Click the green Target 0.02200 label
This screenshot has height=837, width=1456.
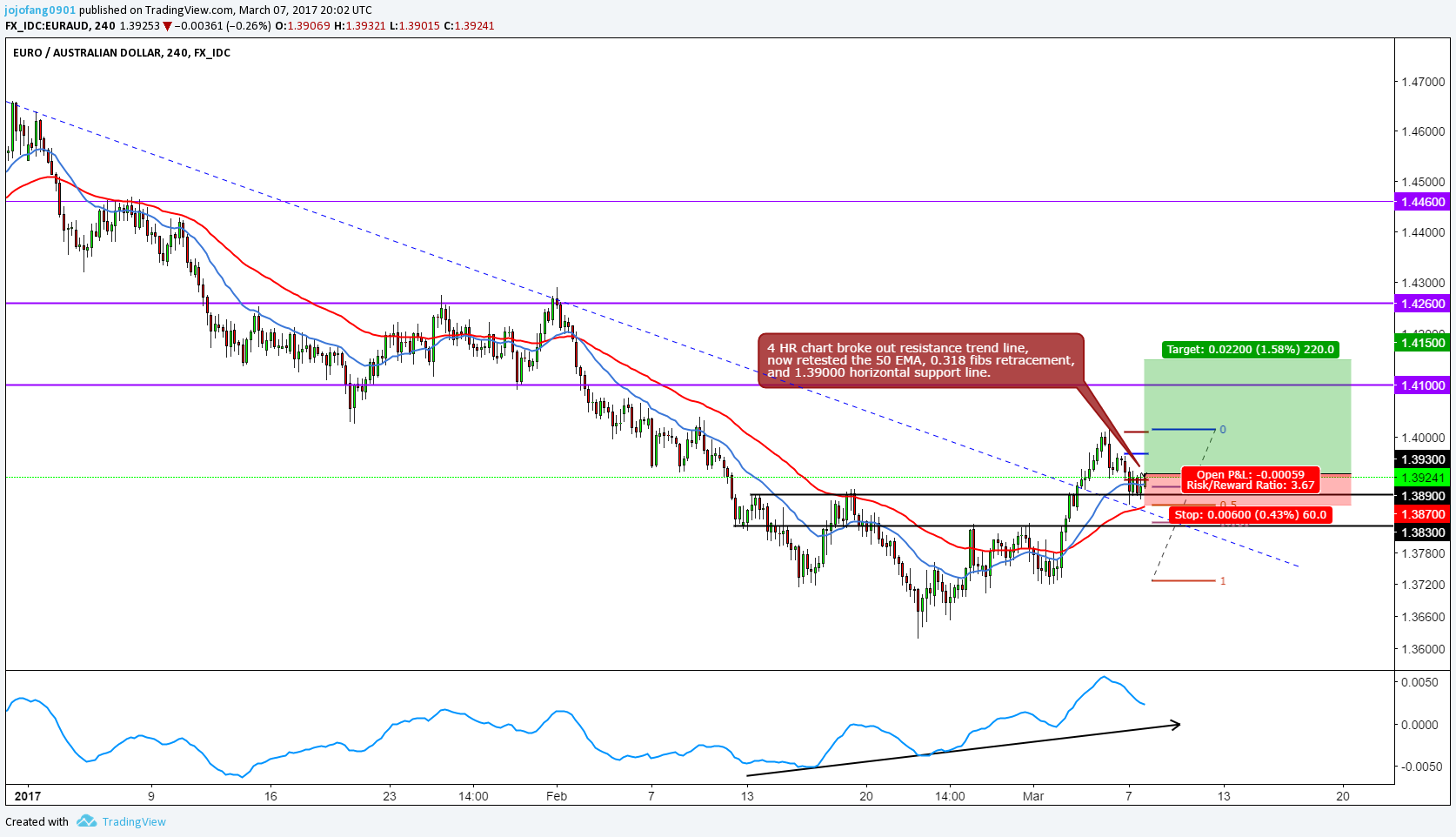click(1250, 350)
